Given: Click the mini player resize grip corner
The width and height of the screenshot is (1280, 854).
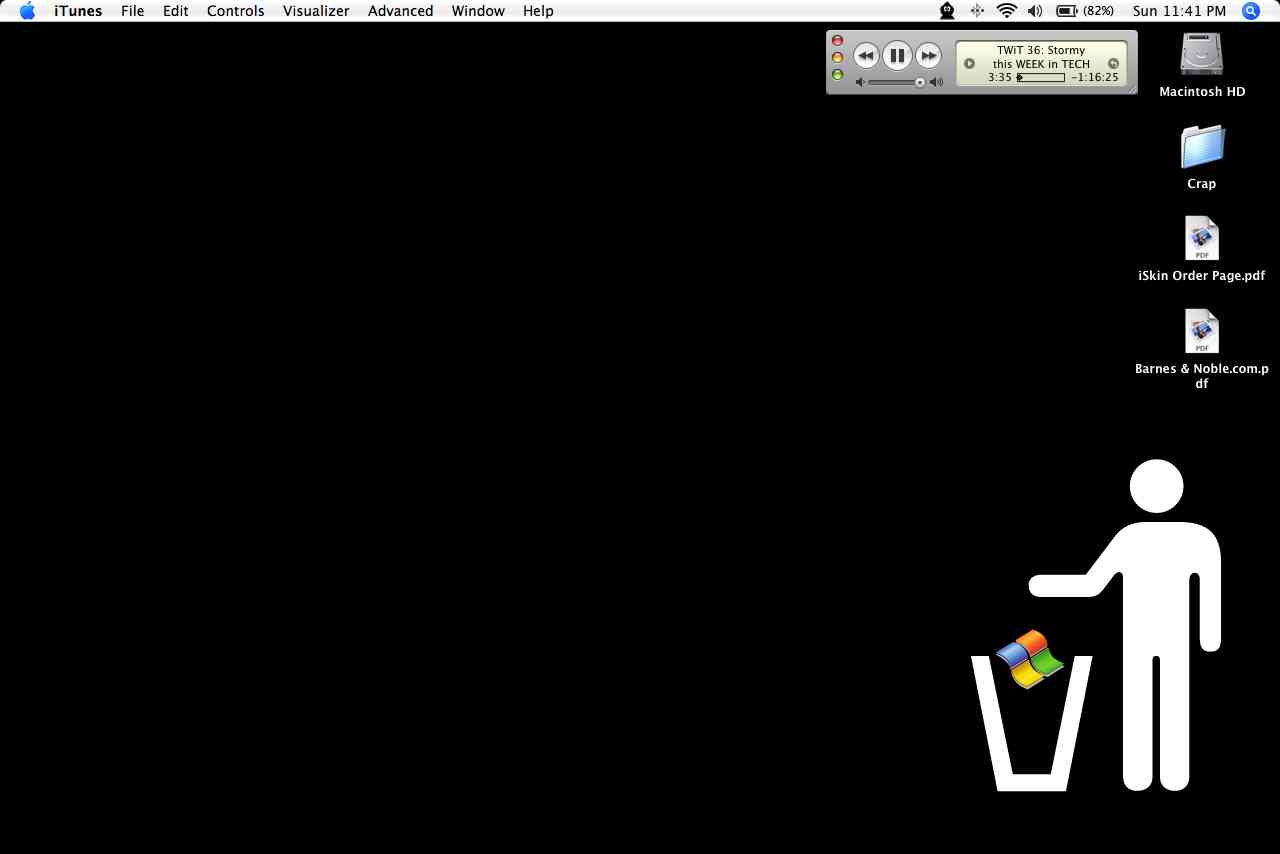Looking at the screenshot, I should click(x=1132, y=89).
